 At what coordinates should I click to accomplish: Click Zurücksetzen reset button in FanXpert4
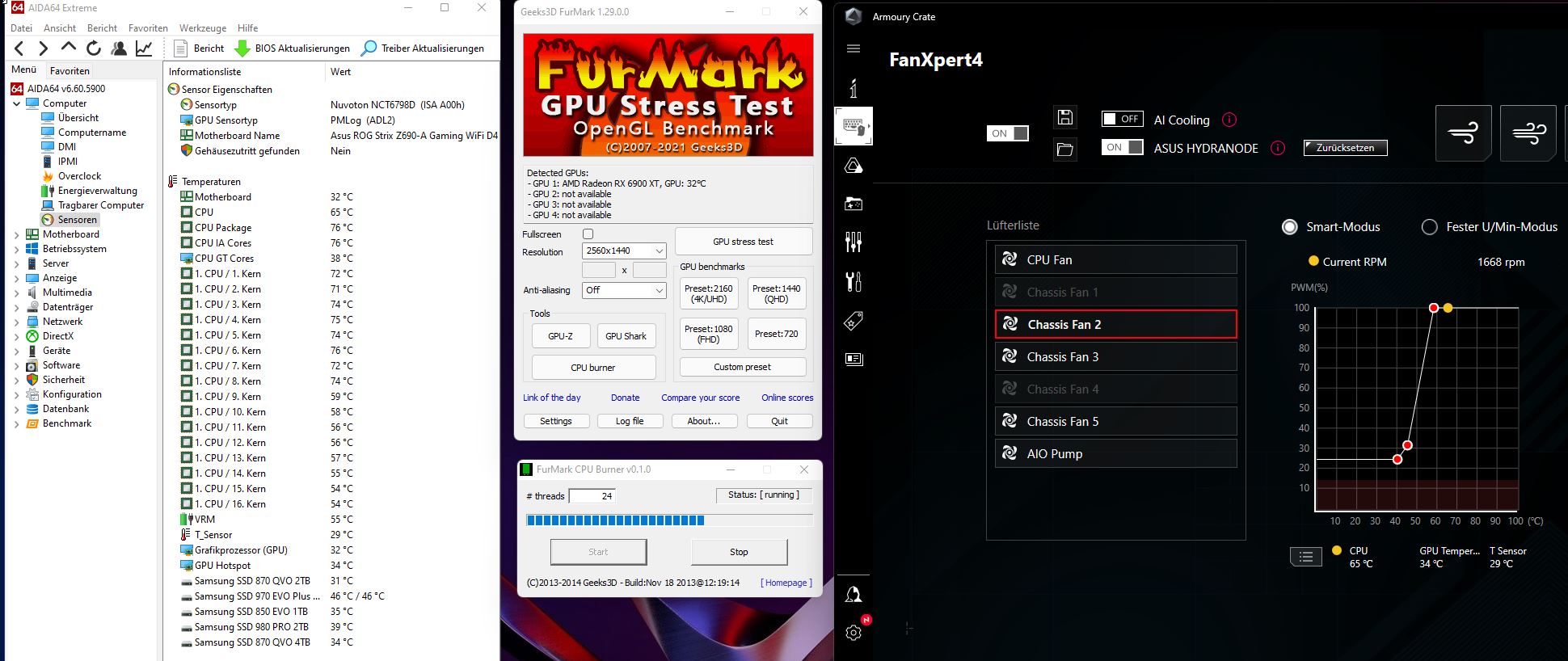coord(1346,148)
